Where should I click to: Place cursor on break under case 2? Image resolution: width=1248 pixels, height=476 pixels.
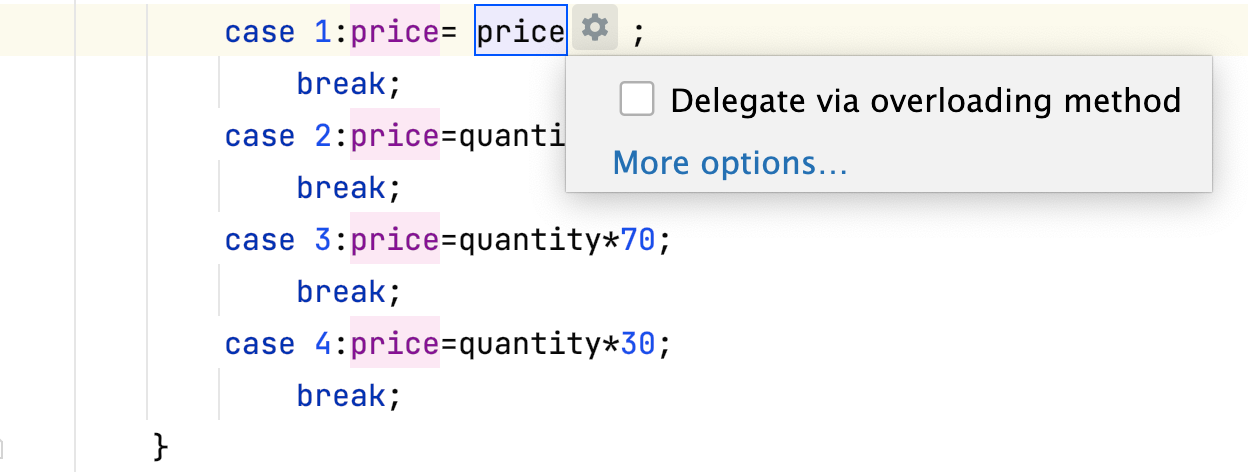(x=341, y=188)
